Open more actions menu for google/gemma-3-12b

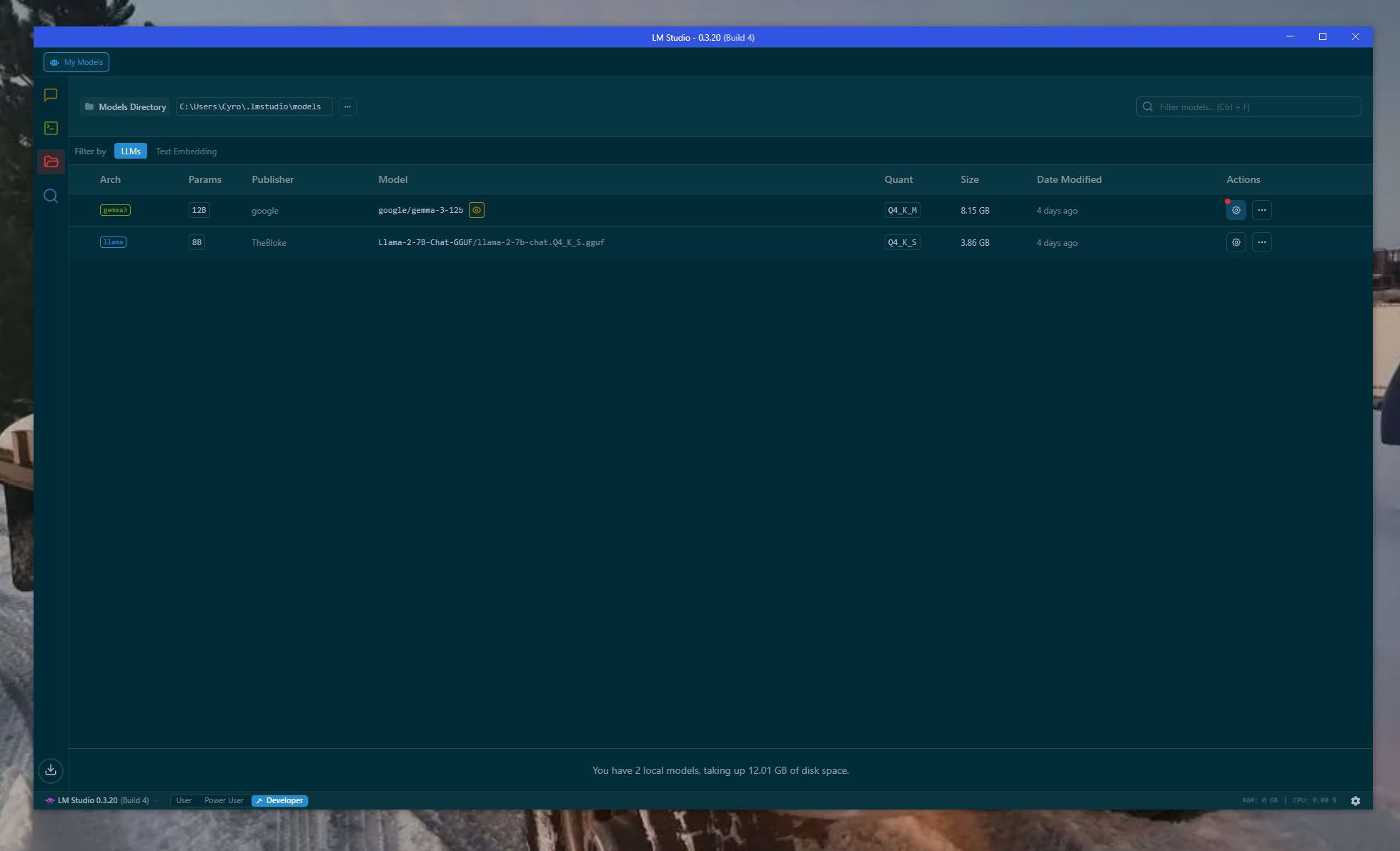[1261, 210]
